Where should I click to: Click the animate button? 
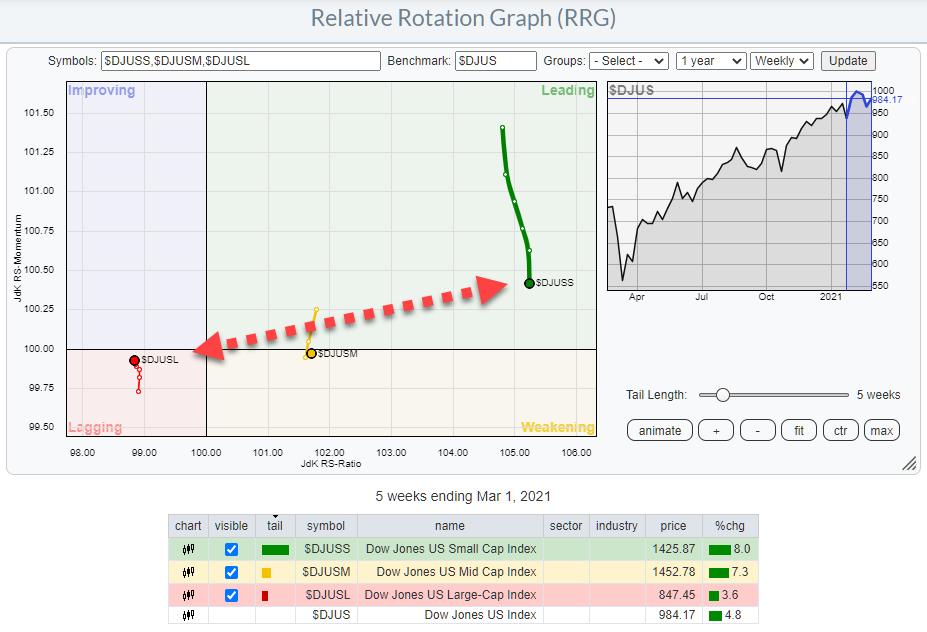pos(660,430)
